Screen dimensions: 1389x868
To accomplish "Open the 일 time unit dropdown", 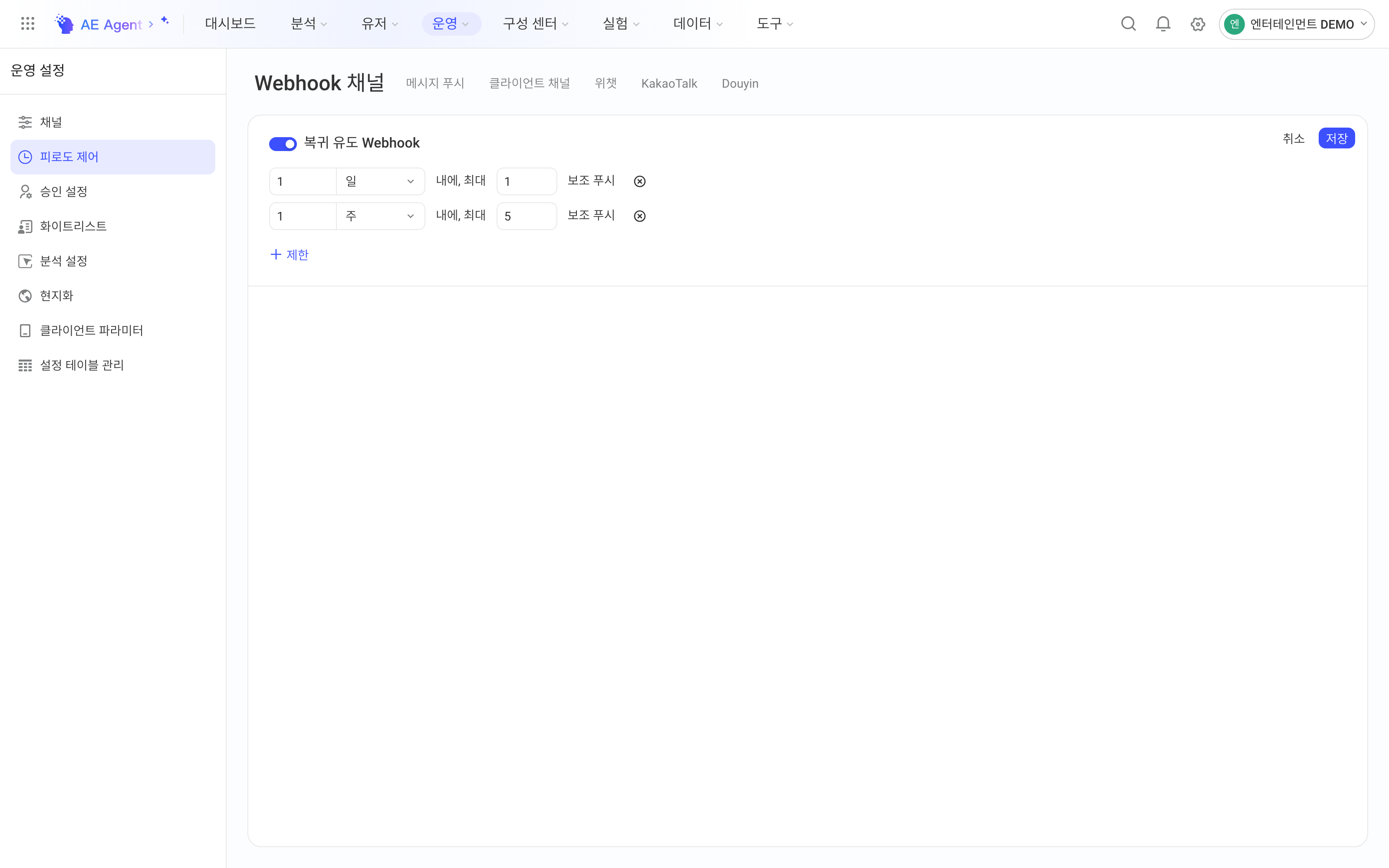I will [381, 181].
